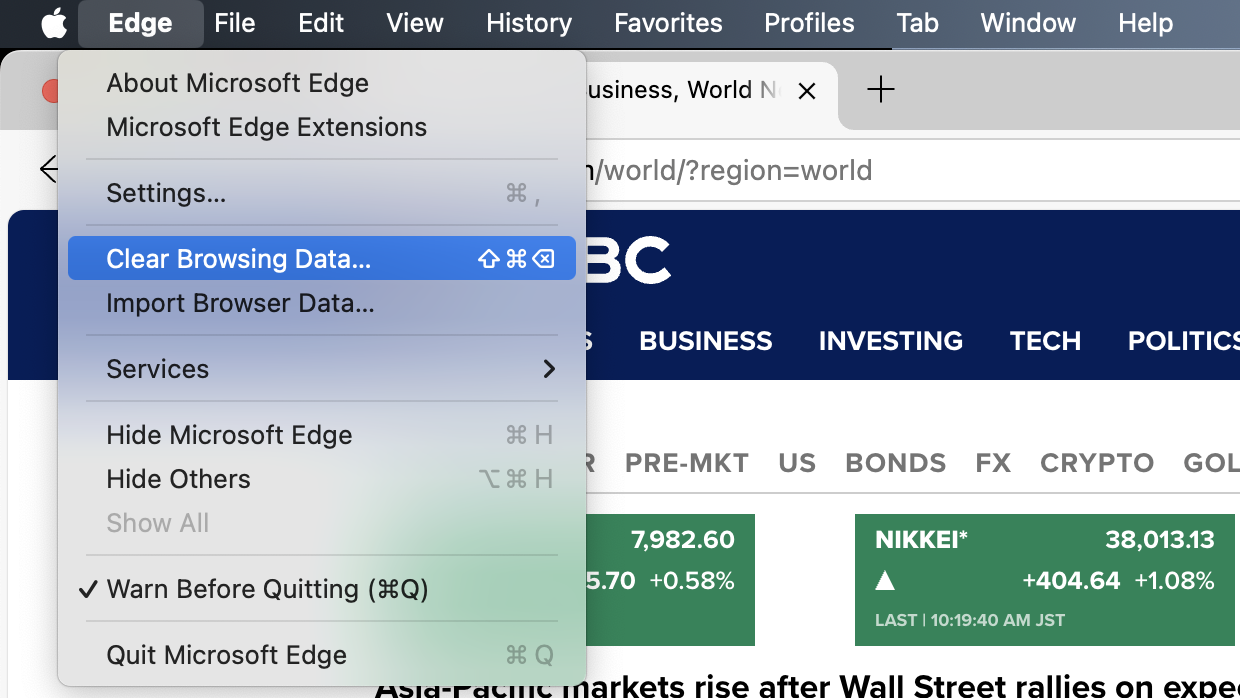Click About Microsoft Edge
The height and width of the screenshot is (698, 1240).
(237, 83)
